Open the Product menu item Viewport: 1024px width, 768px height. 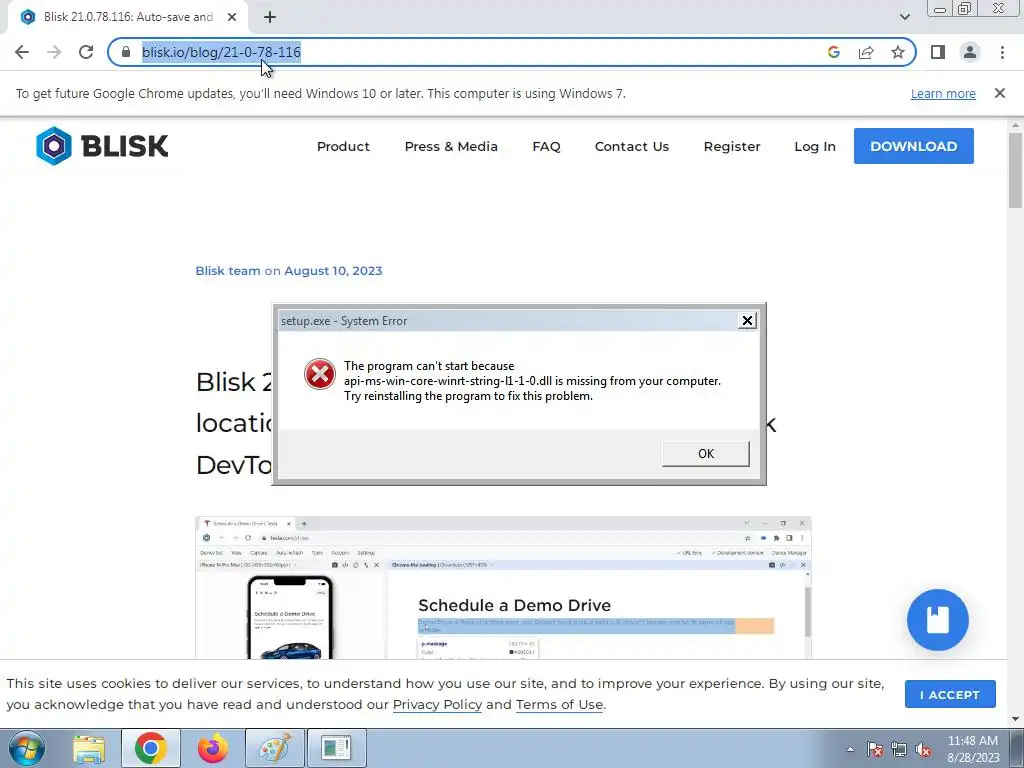(x=343, y=146)
